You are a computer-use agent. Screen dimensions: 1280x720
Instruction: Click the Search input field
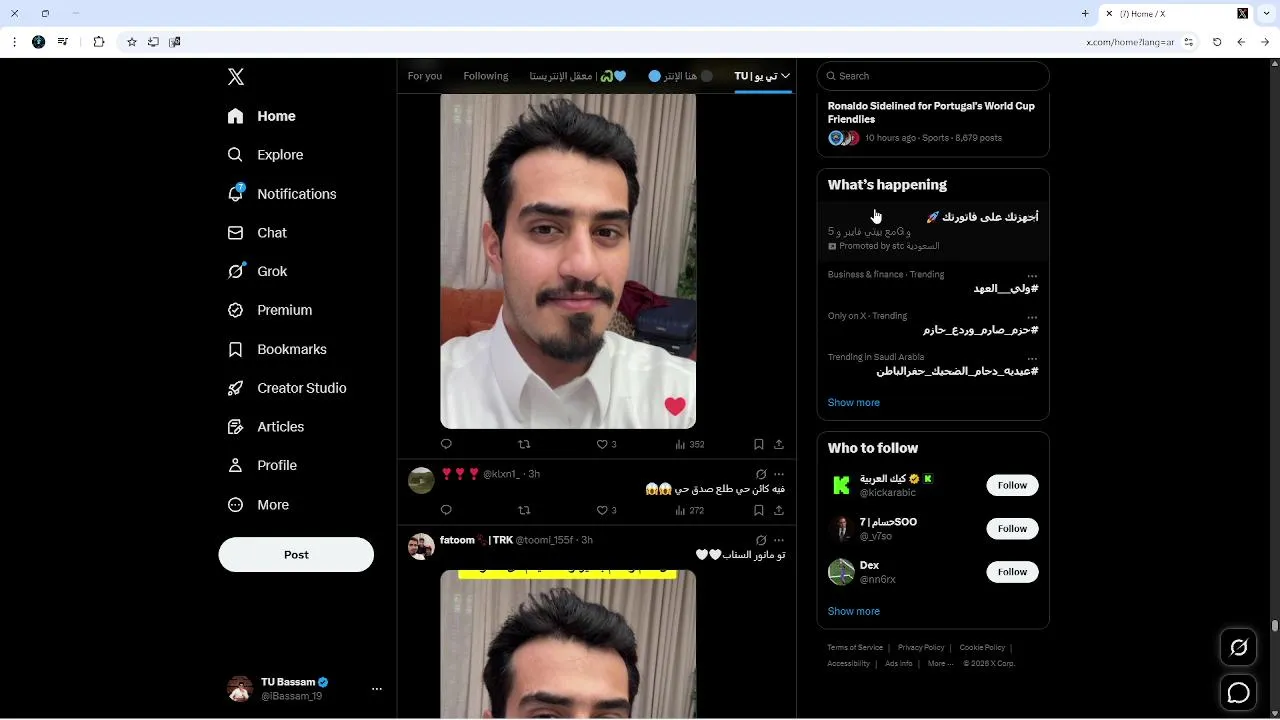(933, 76)
